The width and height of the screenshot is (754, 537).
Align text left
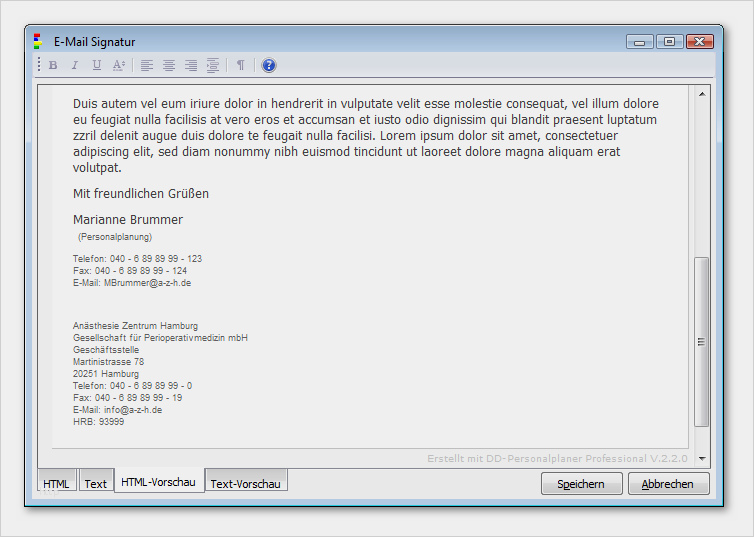[x=147, y=65]
